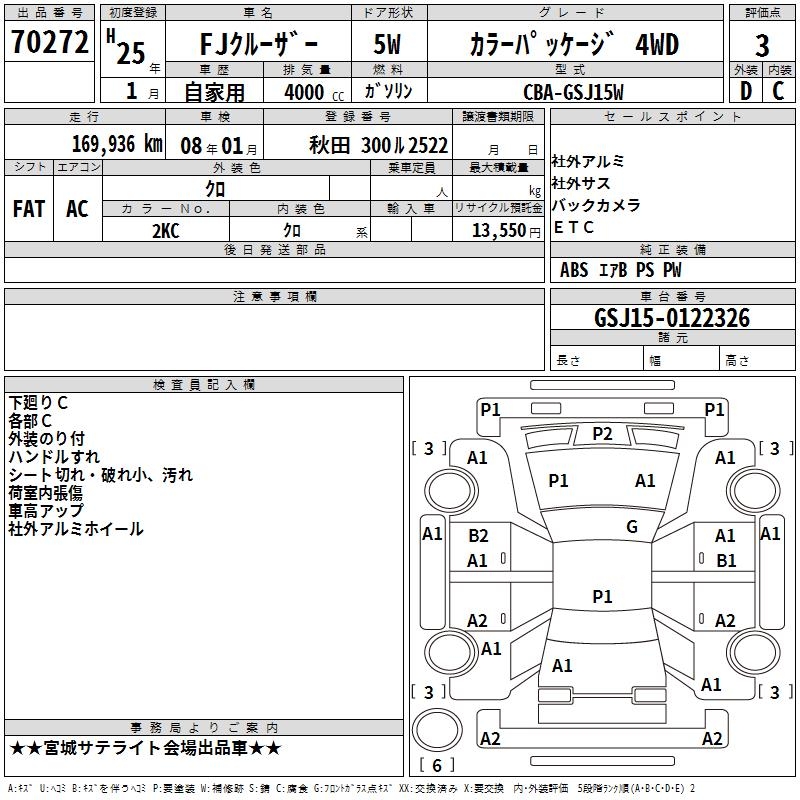Click the front-right wheel icon
This screenshot has height=800, width=800.
[x=754, y=491]
